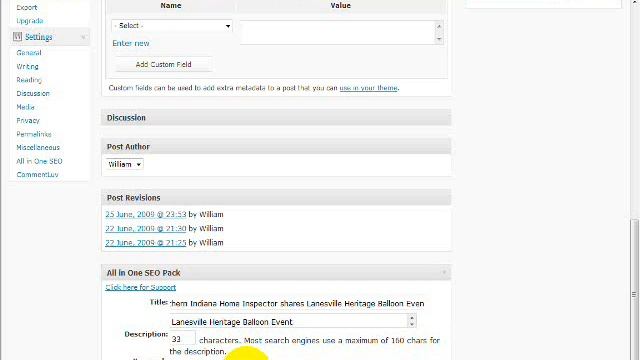640x360 pixels.
Task: Open the Export menu link
Action: (27, 7)
